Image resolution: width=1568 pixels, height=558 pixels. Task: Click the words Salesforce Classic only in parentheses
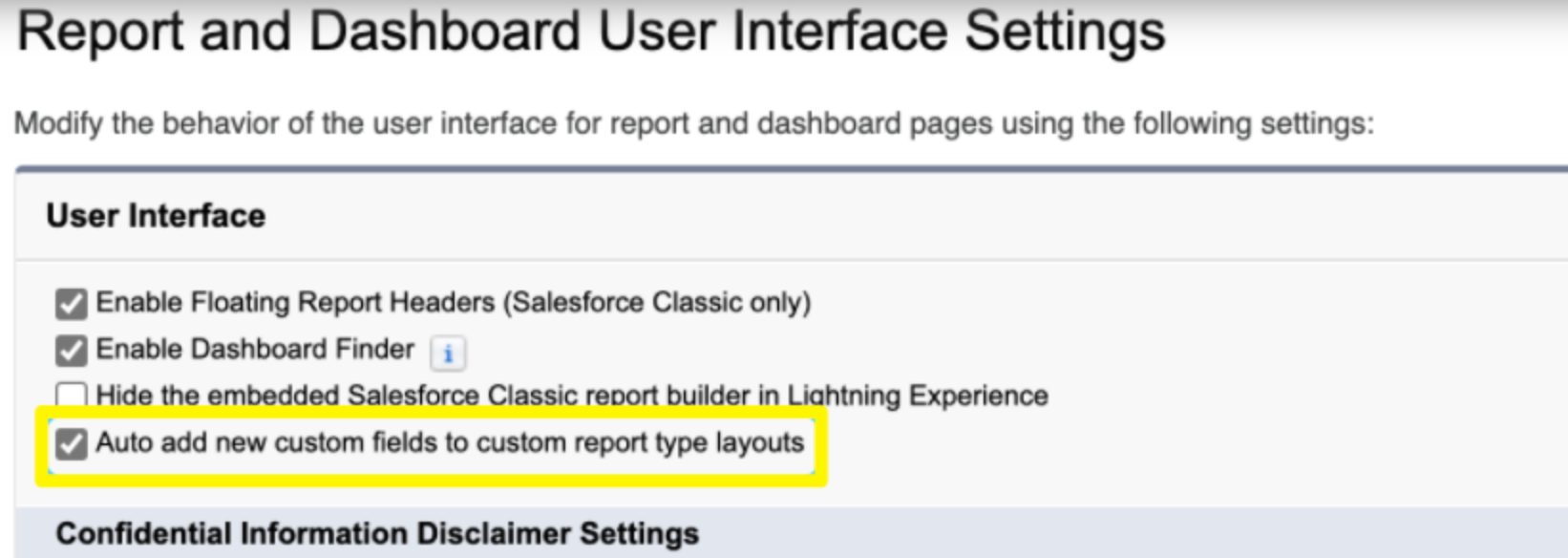658,303
